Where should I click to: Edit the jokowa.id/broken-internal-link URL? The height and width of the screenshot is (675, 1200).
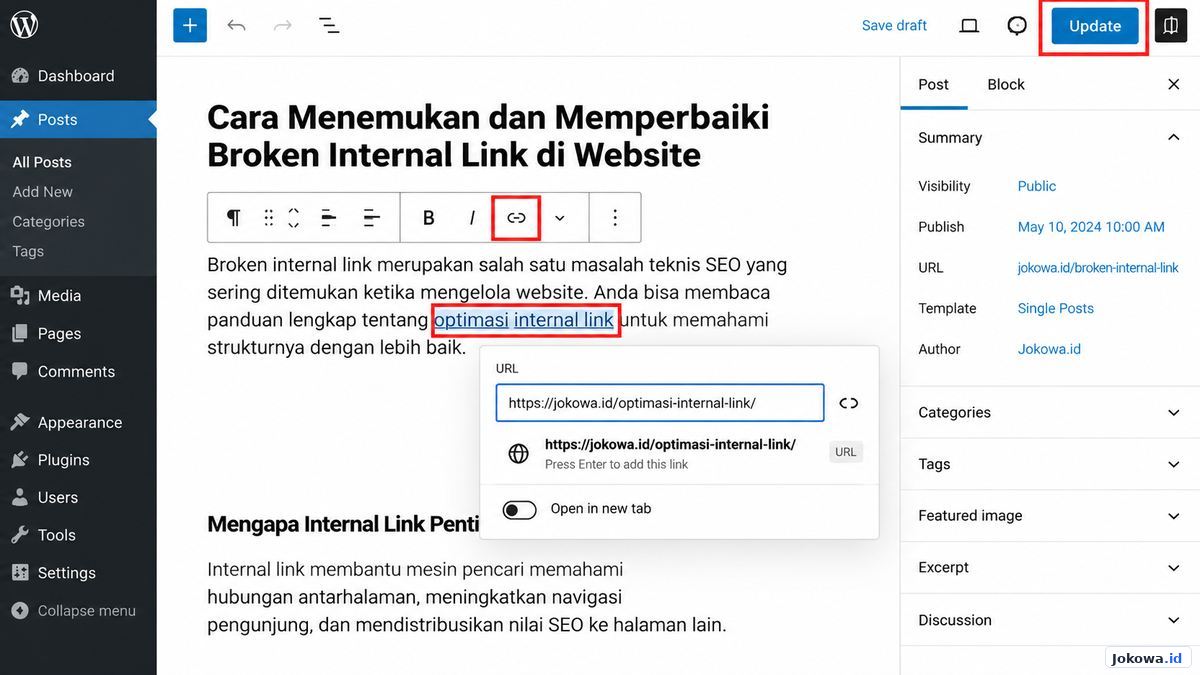coord(1098,268)
